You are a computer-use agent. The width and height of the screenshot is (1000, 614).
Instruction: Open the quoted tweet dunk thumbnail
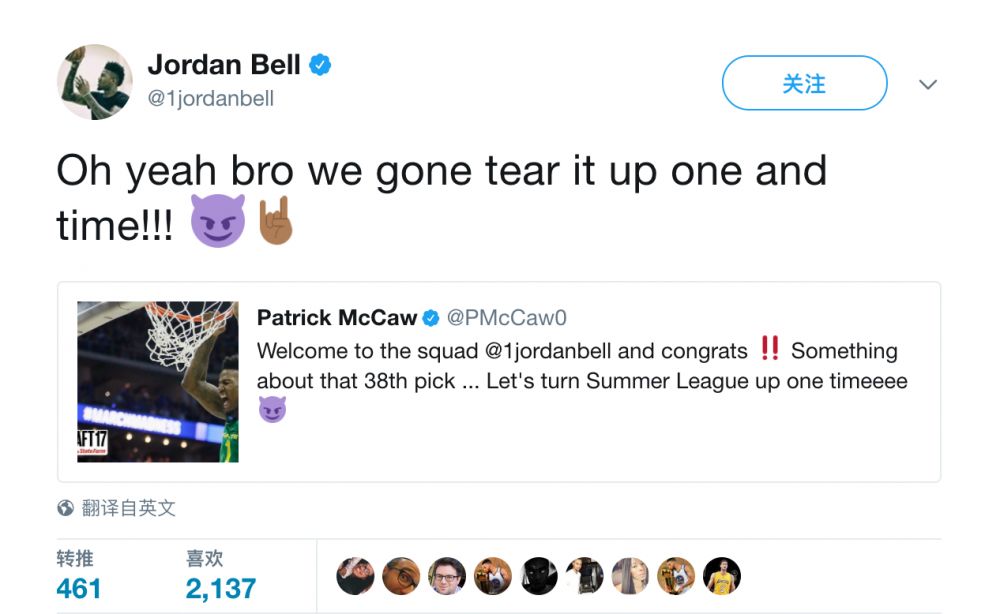(x=158, y=381)
